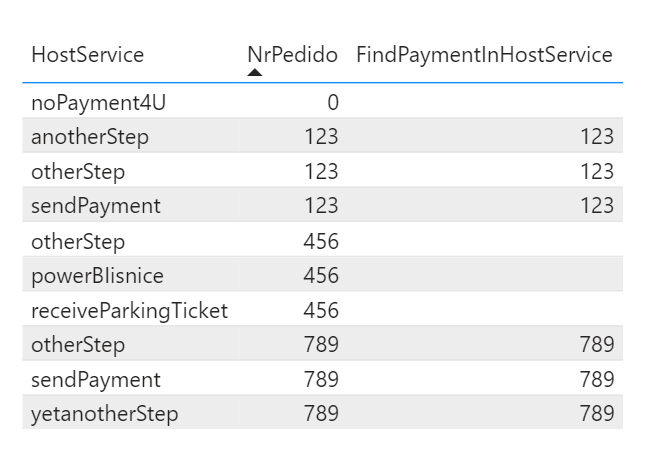Select the powerBlisnice cell
This screenshot has width=666, height=463.
pos(97,275)
